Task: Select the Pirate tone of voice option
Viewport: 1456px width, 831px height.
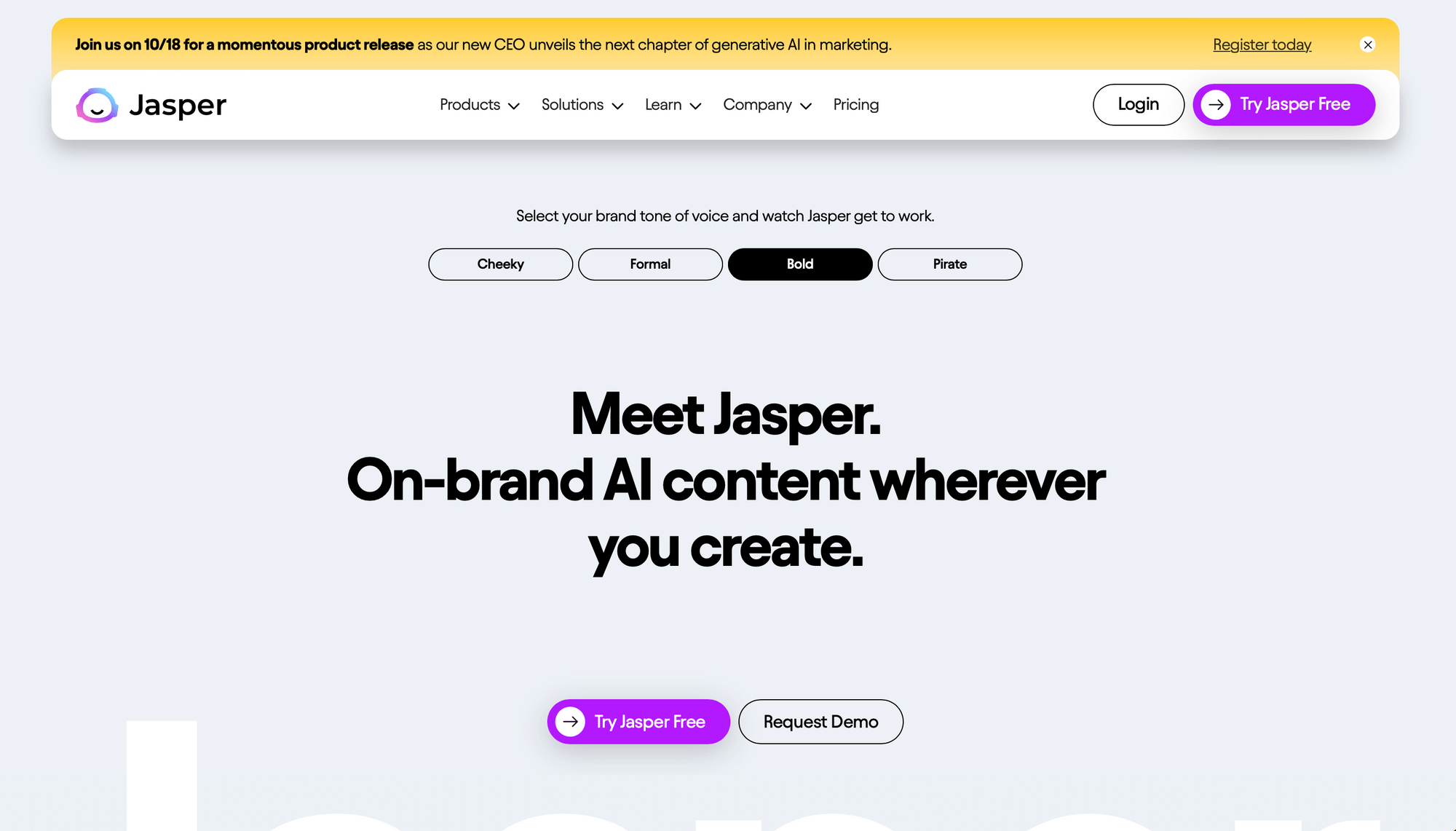Action: click(949, 264)
